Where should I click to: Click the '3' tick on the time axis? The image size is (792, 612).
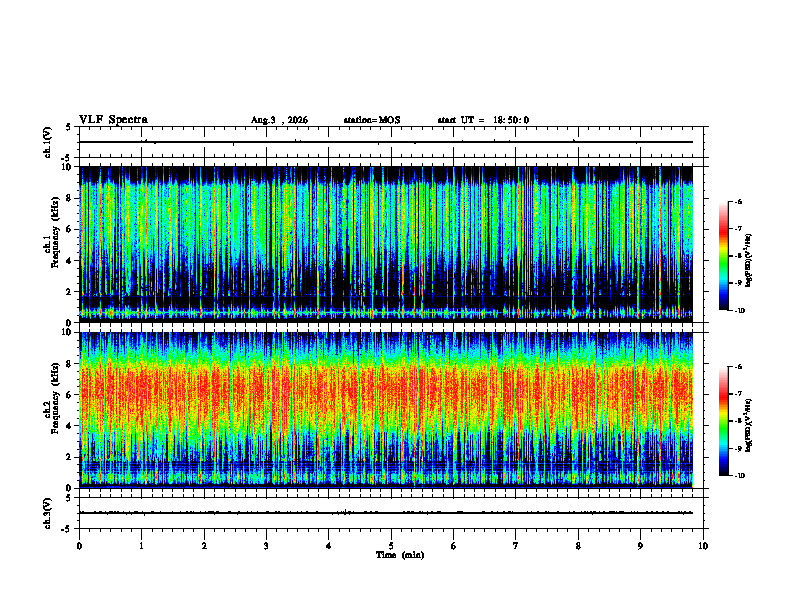coord(266,546)
